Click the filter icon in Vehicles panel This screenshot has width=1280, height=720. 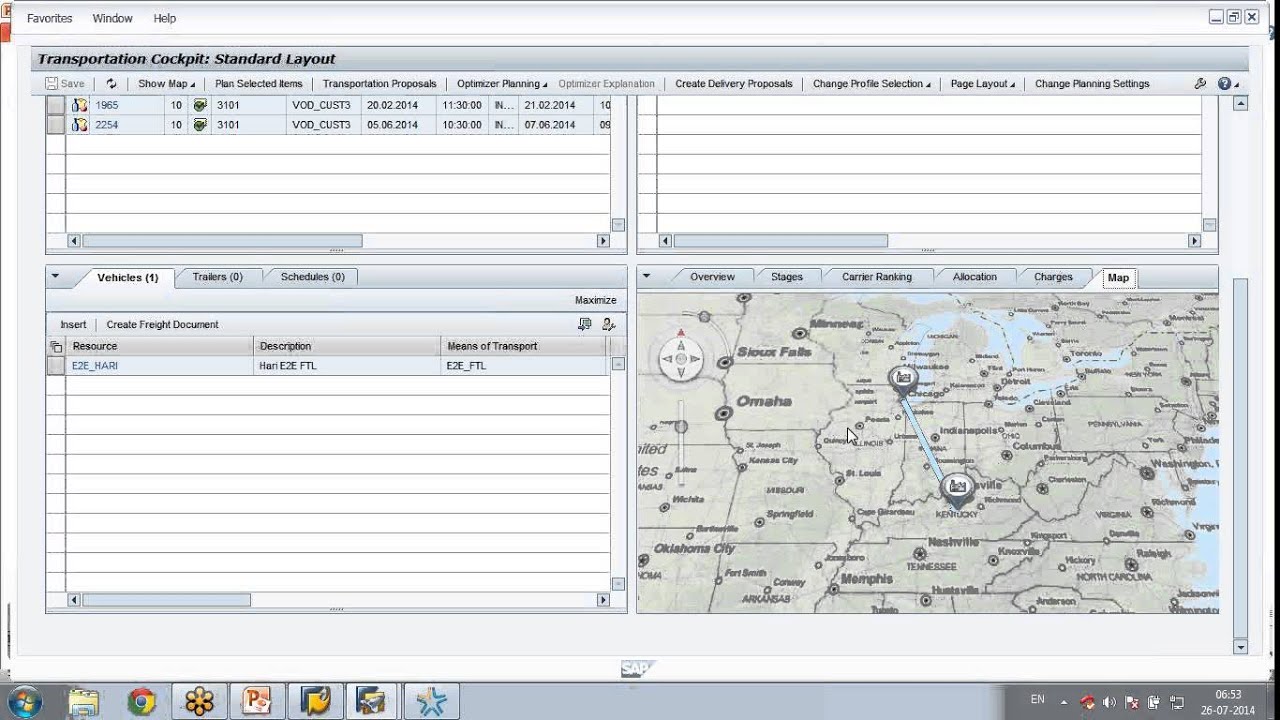pyautogui.click(x=585, y=324)
